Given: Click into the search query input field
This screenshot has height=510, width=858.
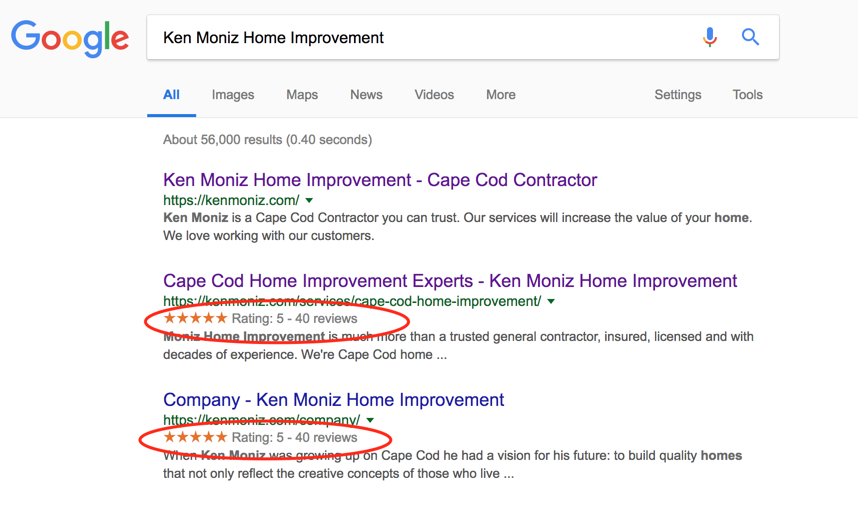Looking at the screenshot, I should point(421,38).
